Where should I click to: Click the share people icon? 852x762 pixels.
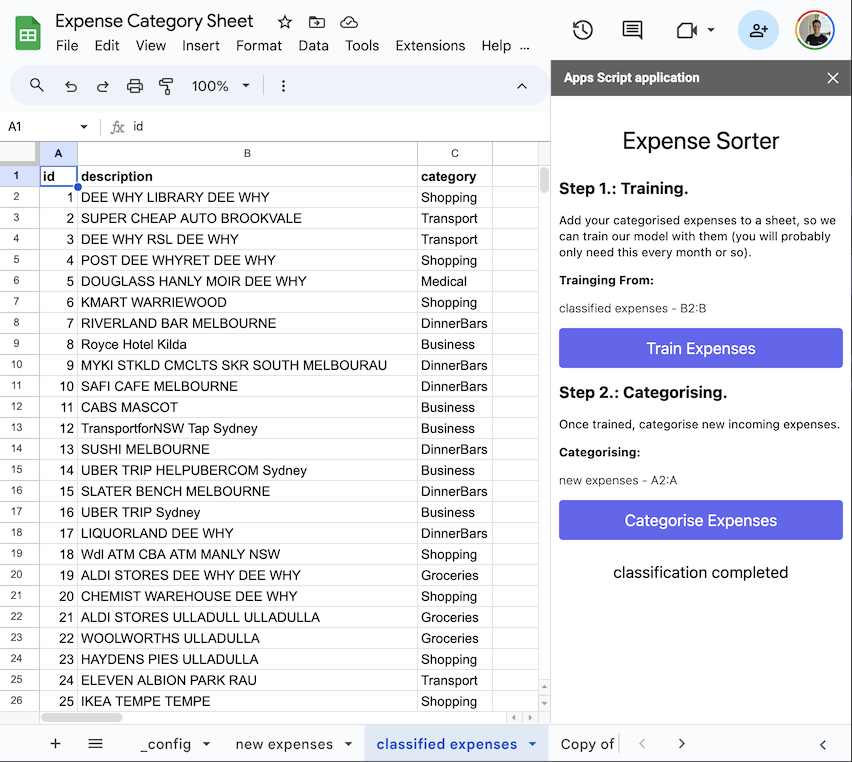[758, 30]
